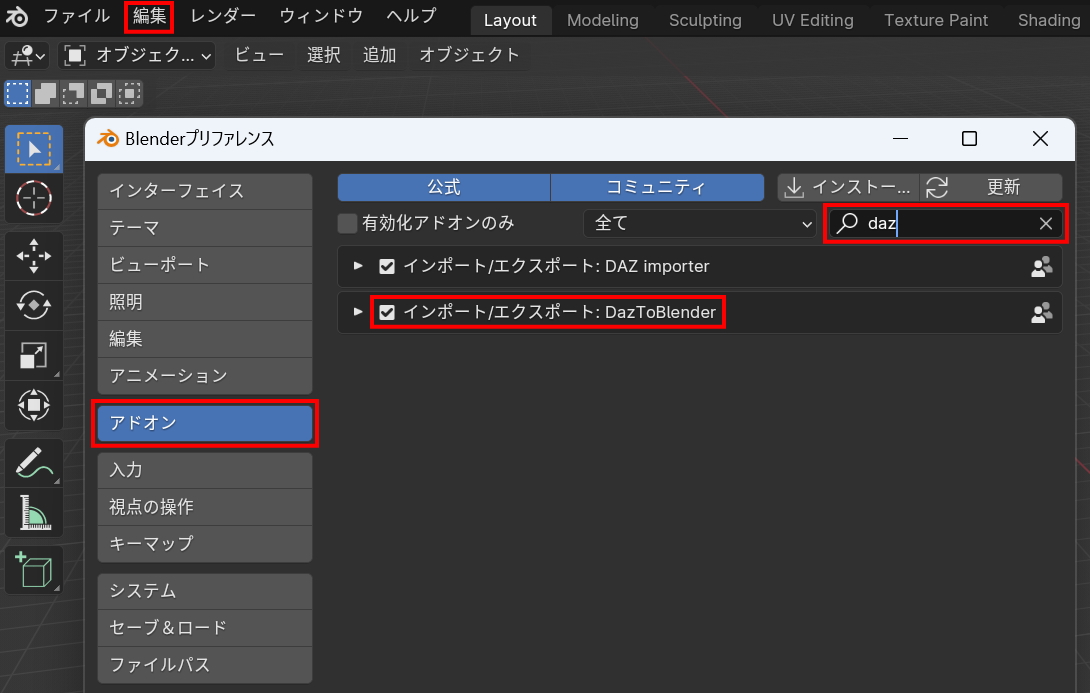This screenshot has height=693, width=1090.
Task: Select the subtract selection mode icon
Action: pyautogui.click(x=73, y=93)
